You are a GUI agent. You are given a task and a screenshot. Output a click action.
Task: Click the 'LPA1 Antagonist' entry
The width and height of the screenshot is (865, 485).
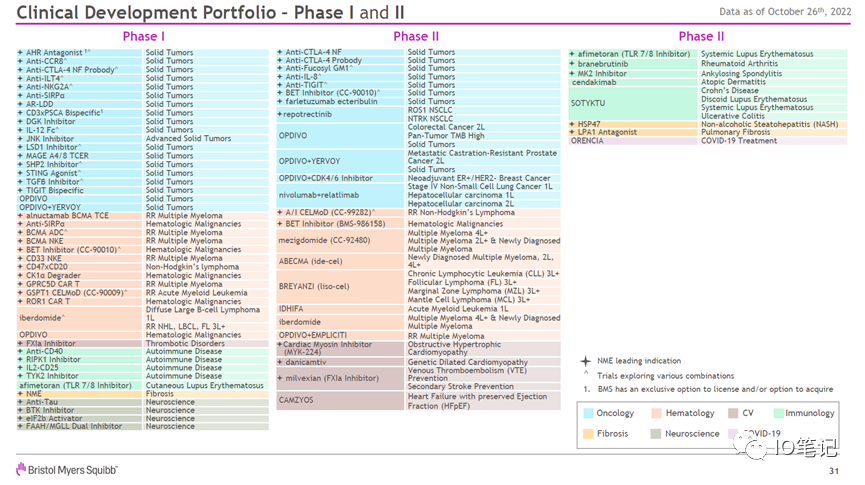607,132
